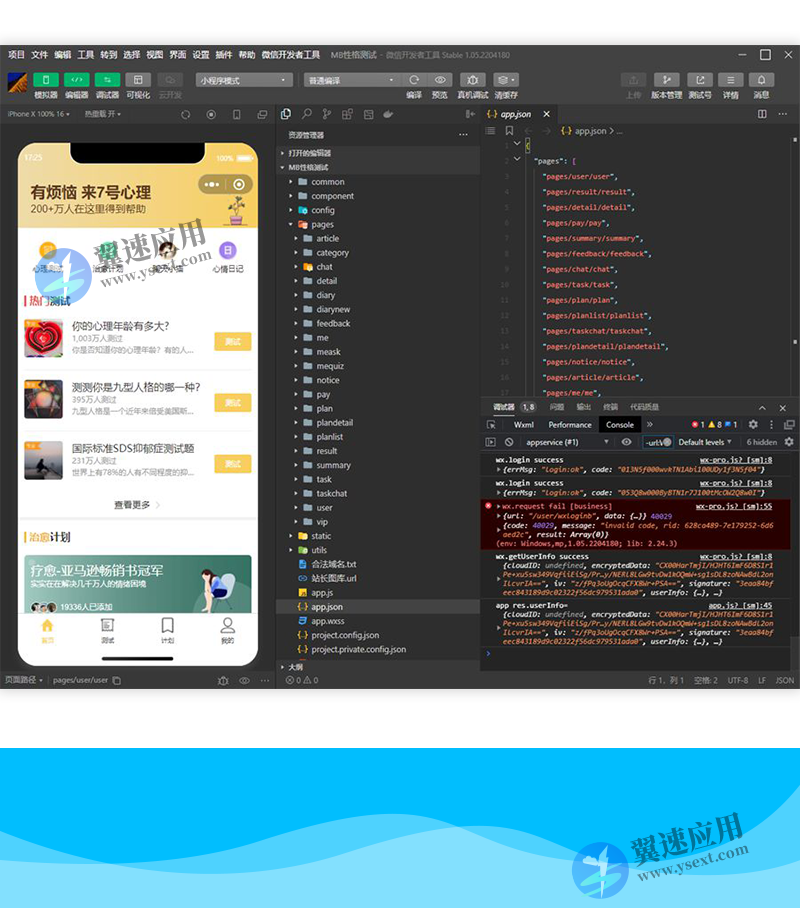Image resolution: width=800 pixels, height=908 pixels.
Task: Toggle the eye filter in console toolbar
Action: pyautogui.click(x=626, y=440)
